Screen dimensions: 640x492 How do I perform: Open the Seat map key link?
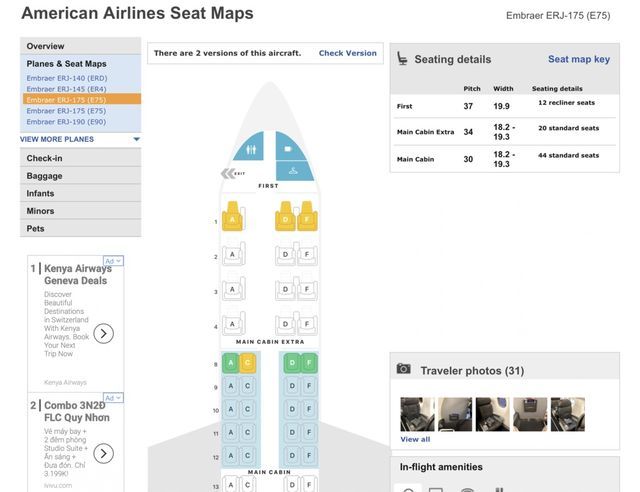578,59
